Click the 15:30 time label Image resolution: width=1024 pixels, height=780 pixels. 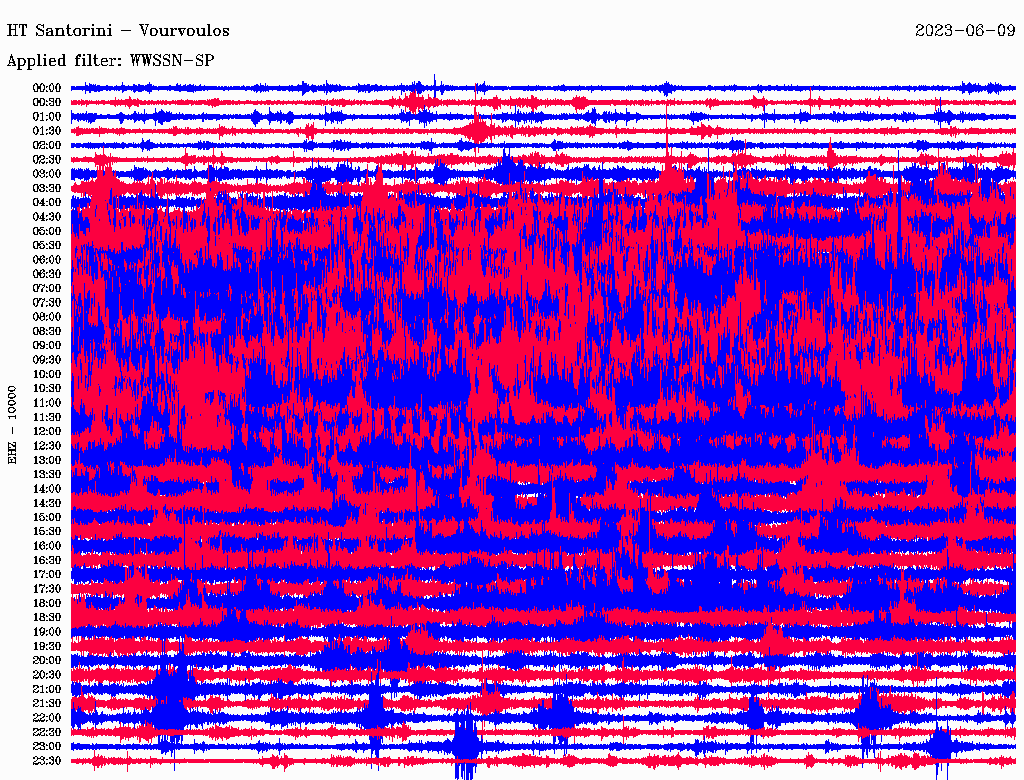pyautogui.click(x=47, y=532)
